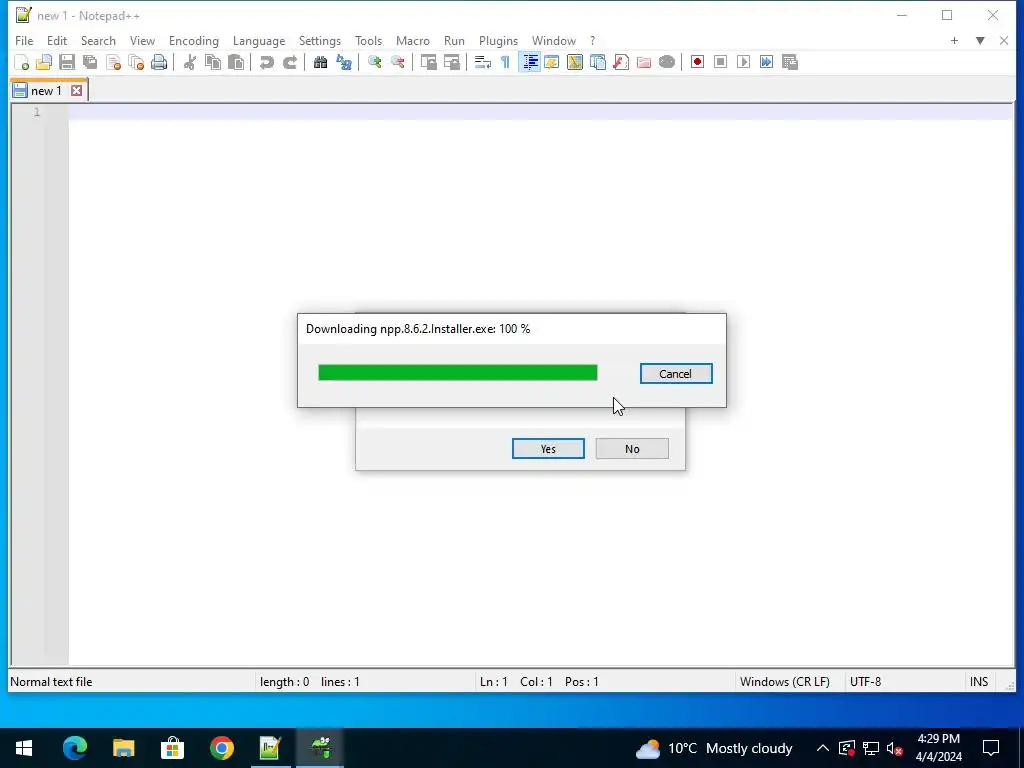Open Document Map toolbar icon
This screenshot has height=768, width=1024.
click(x=575, y=62)
